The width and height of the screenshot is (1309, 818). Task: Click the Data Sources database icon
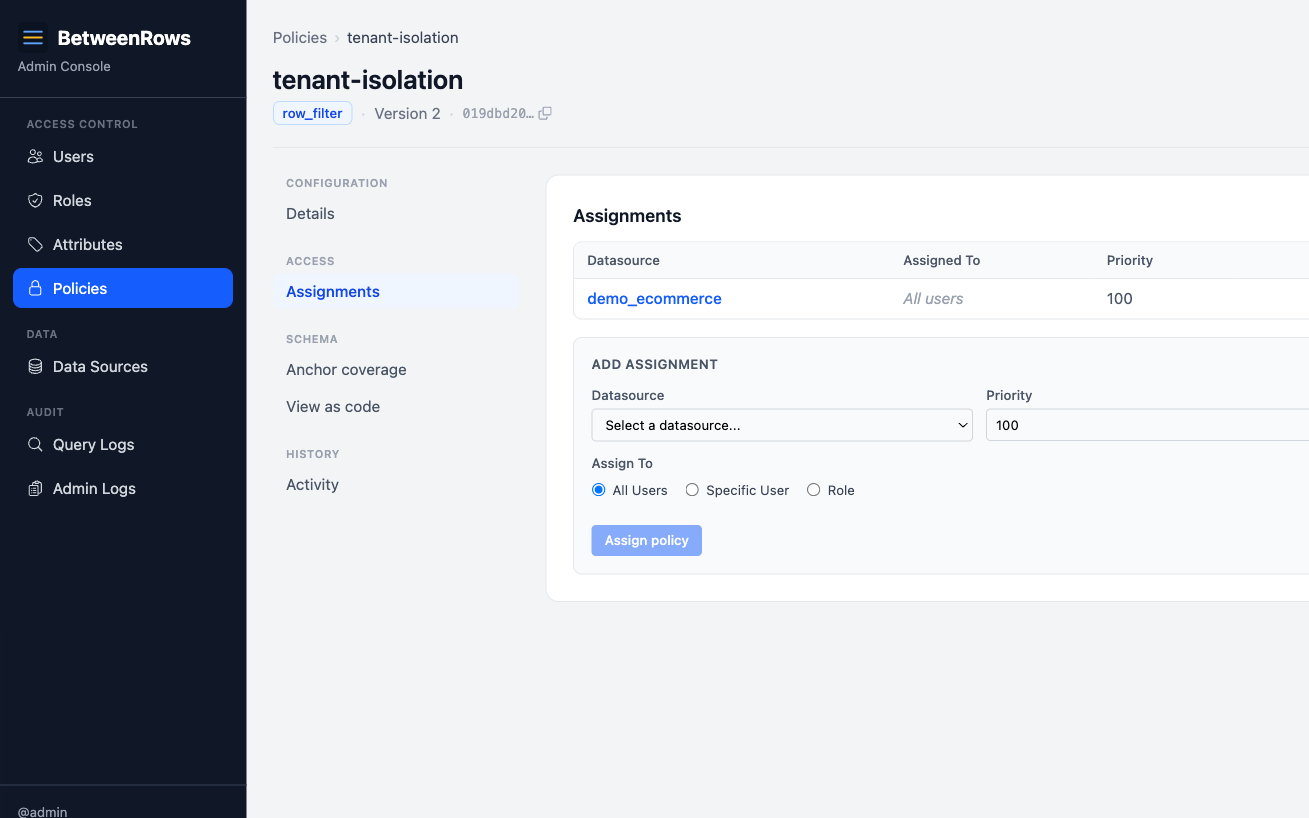(35, 367)
